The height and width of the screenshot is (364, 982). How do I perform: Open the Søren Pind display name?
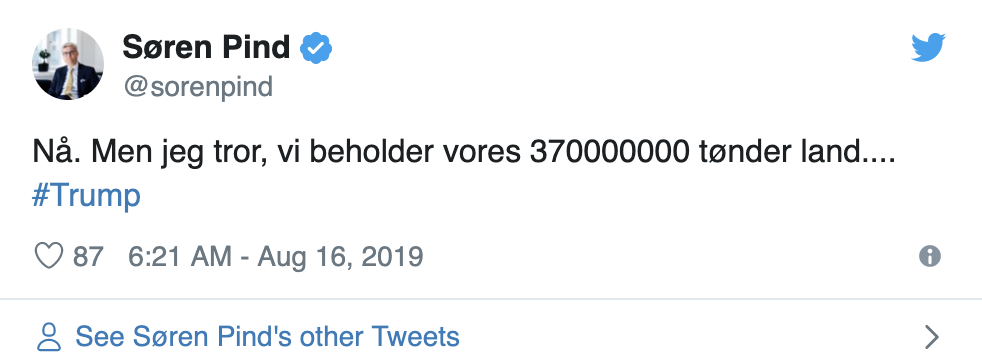point(206,48)
